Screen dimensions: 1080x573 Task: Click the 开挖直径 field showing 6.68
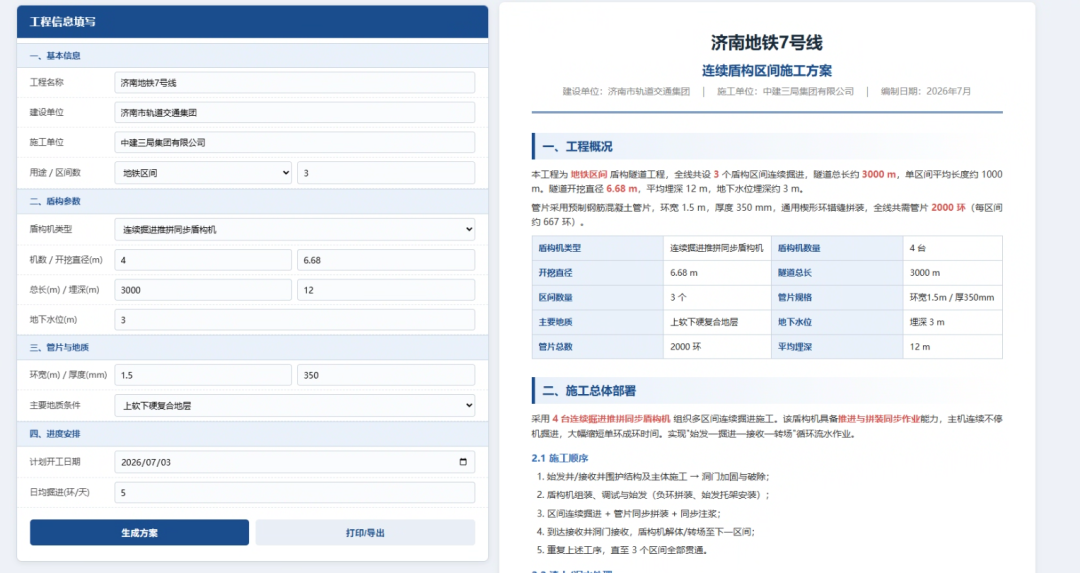coord(386,260)
